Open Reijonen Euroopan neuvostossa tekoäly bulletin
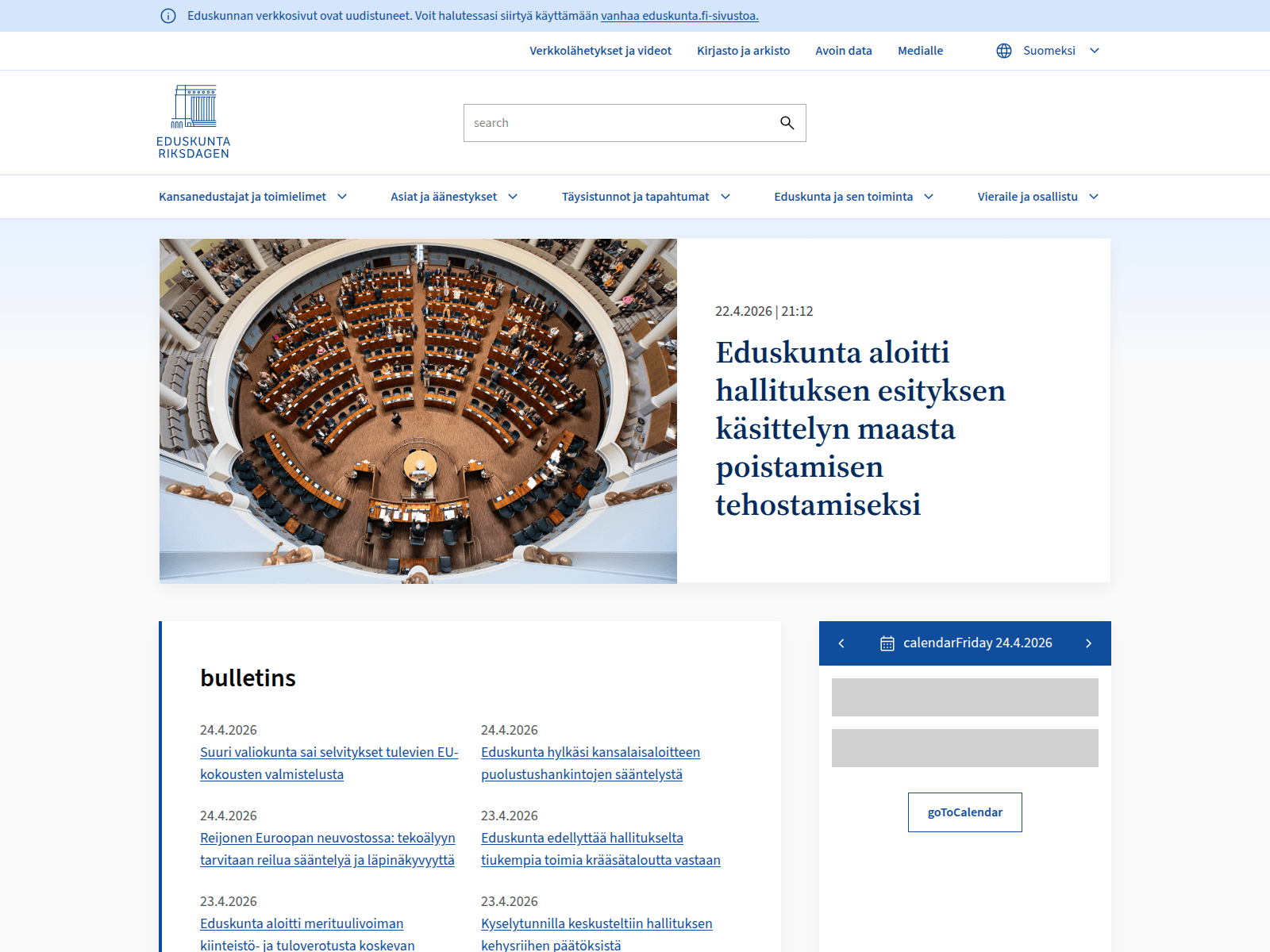The image size is (1270, 952). pos(328,849)
